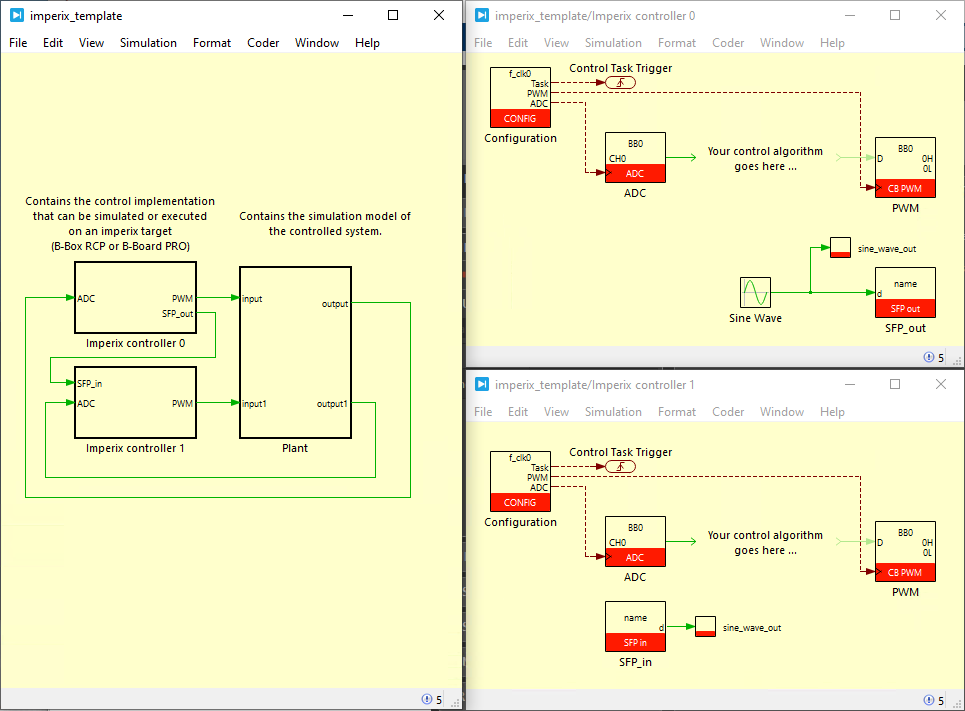
Task: Select the ADC block in controller 0 window
Action: point(635,158)
